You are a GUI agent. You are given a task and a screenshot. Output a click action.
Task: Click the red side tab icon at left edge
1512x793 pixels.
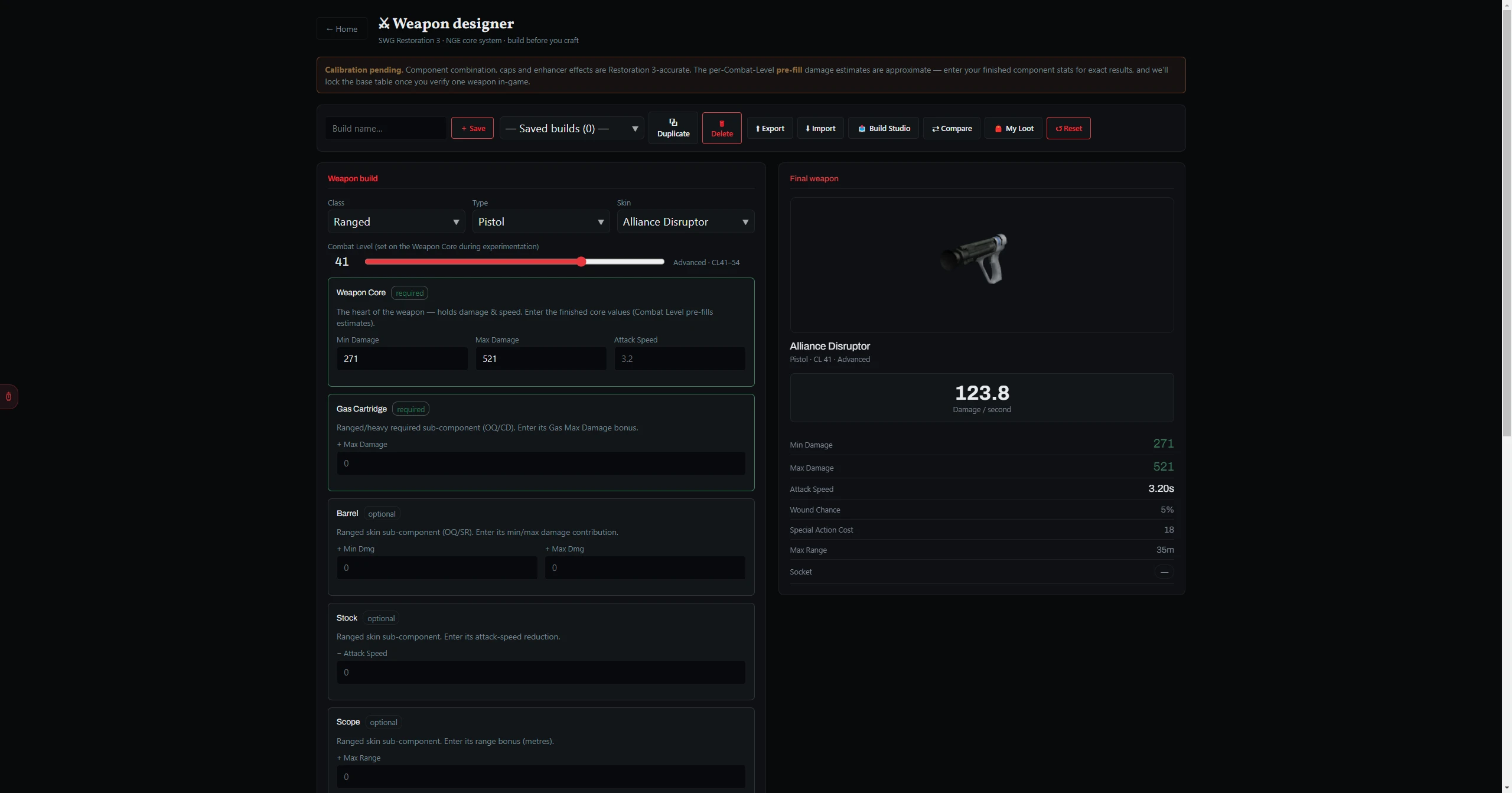pos(8,397)
